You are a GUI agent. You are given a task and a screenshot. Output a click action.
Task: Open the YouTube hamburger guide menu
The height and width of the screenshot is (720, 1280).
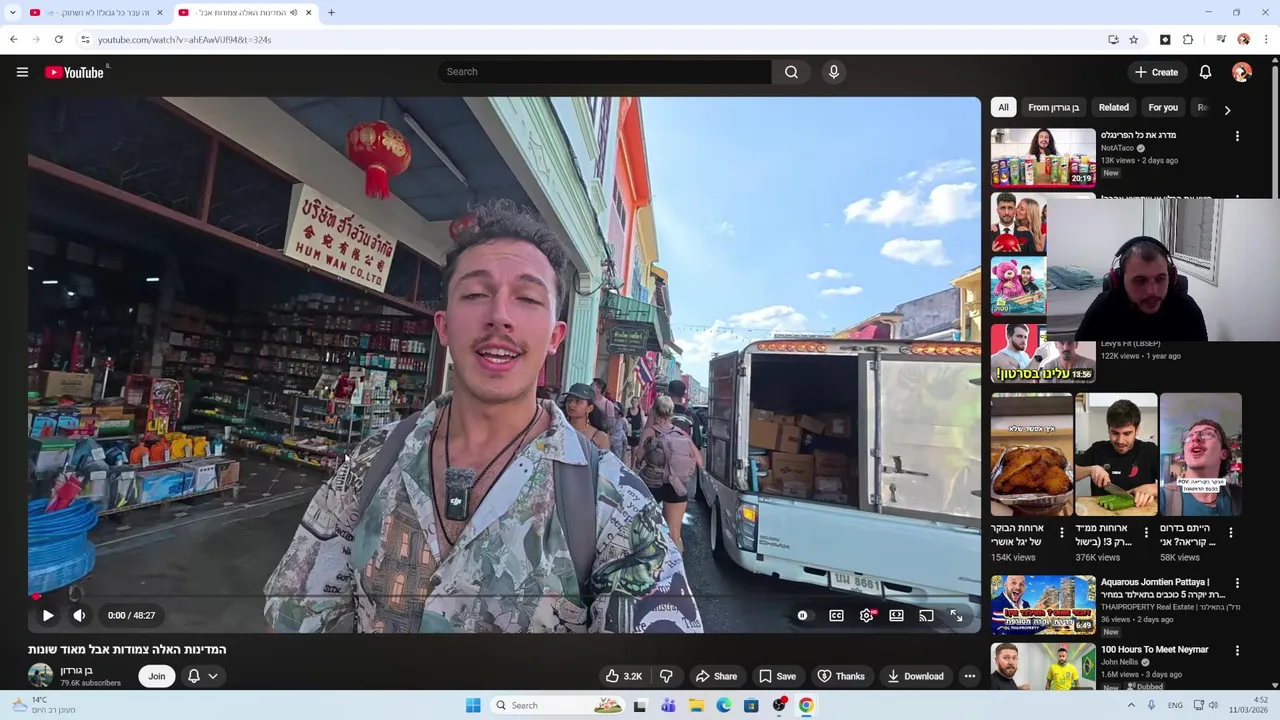[x=22, y=72]
